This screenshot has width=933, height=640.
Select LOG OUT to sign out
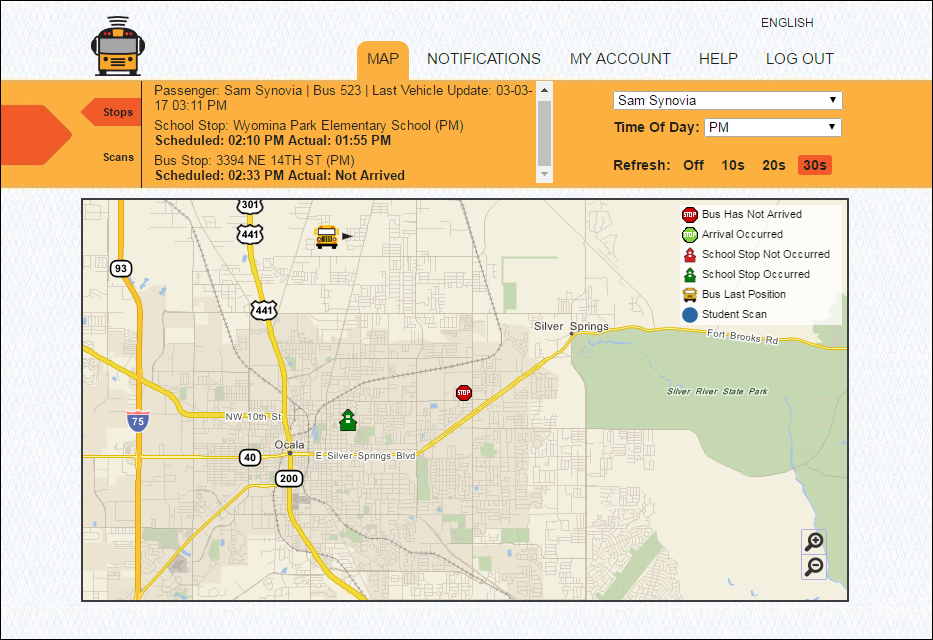click(799, 59)
